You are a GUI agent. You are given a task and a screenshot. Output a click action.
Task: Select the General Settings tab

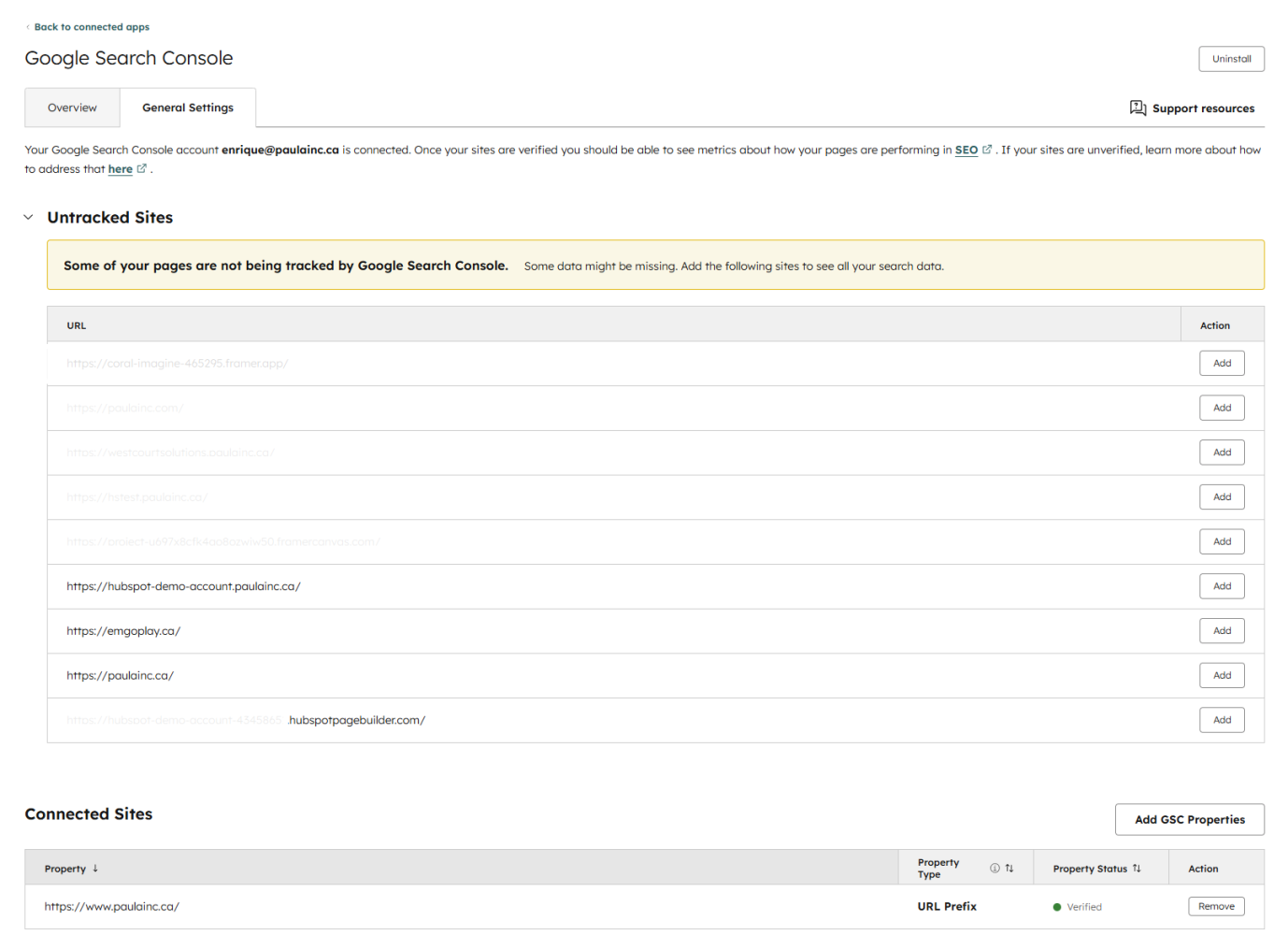(x=188, y=108)
